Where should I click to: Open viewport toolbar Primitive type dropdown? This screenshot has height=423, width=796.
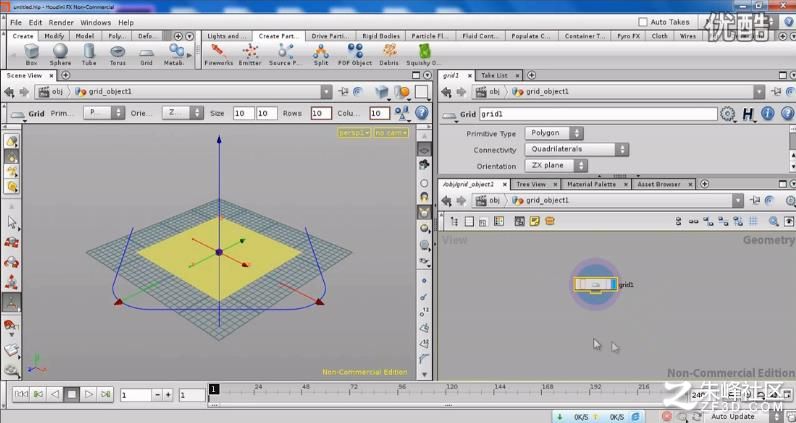pos(104,113)
